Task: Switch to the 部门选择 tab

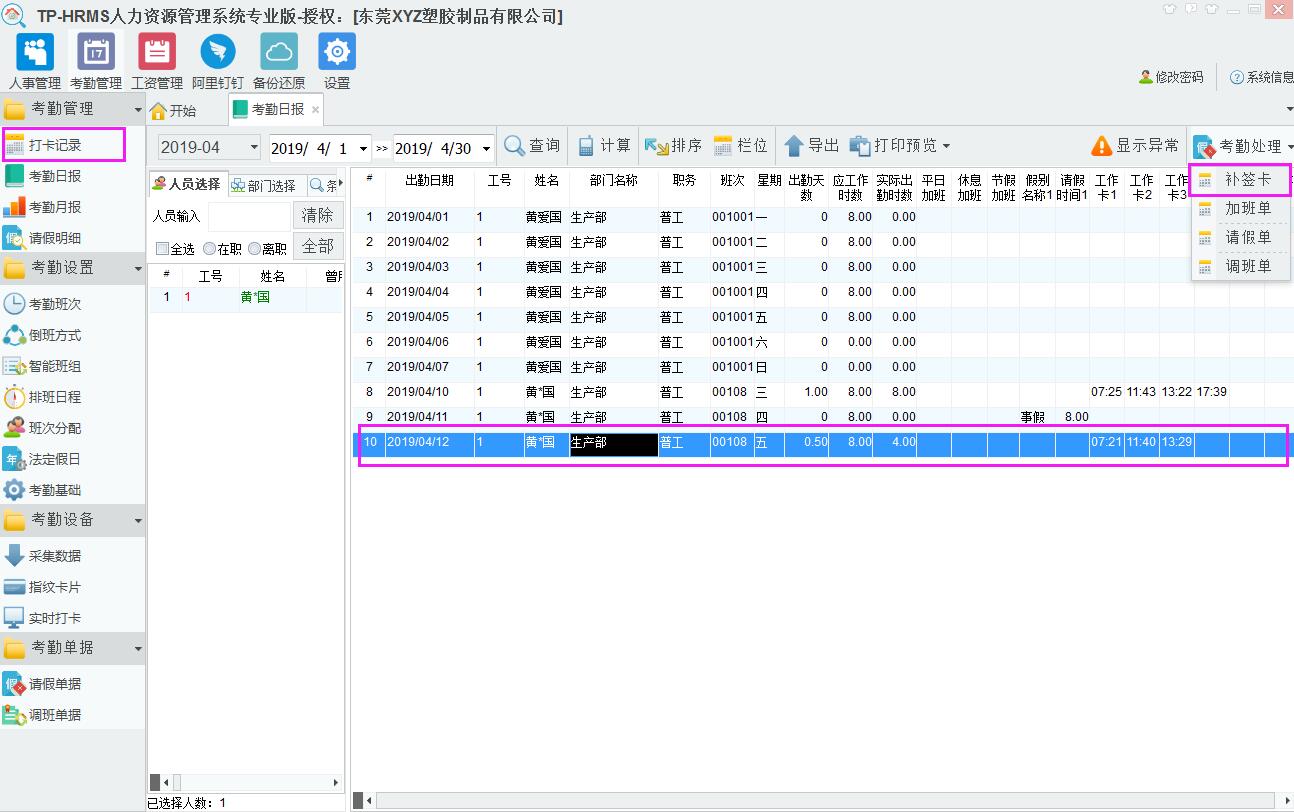Action: click(264, 185)
